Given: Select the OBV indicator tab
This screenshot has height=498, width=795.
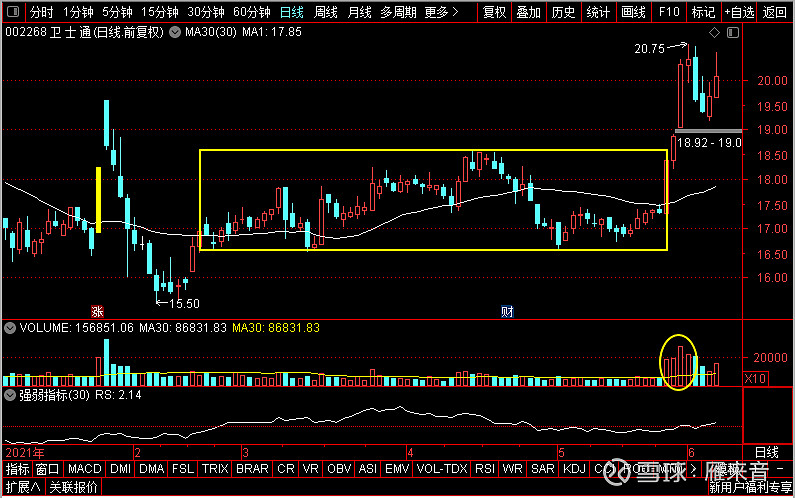Looking at the screenshot, I should (339, 469).
